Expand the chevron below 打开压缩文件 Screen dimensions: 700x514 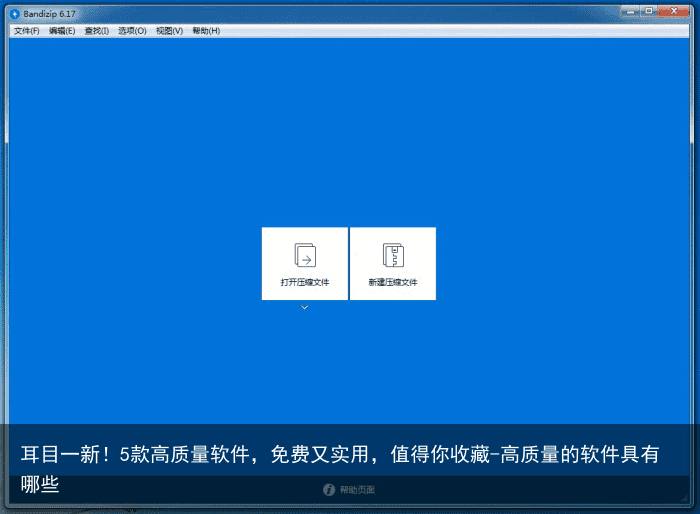[x=304, y=308]
